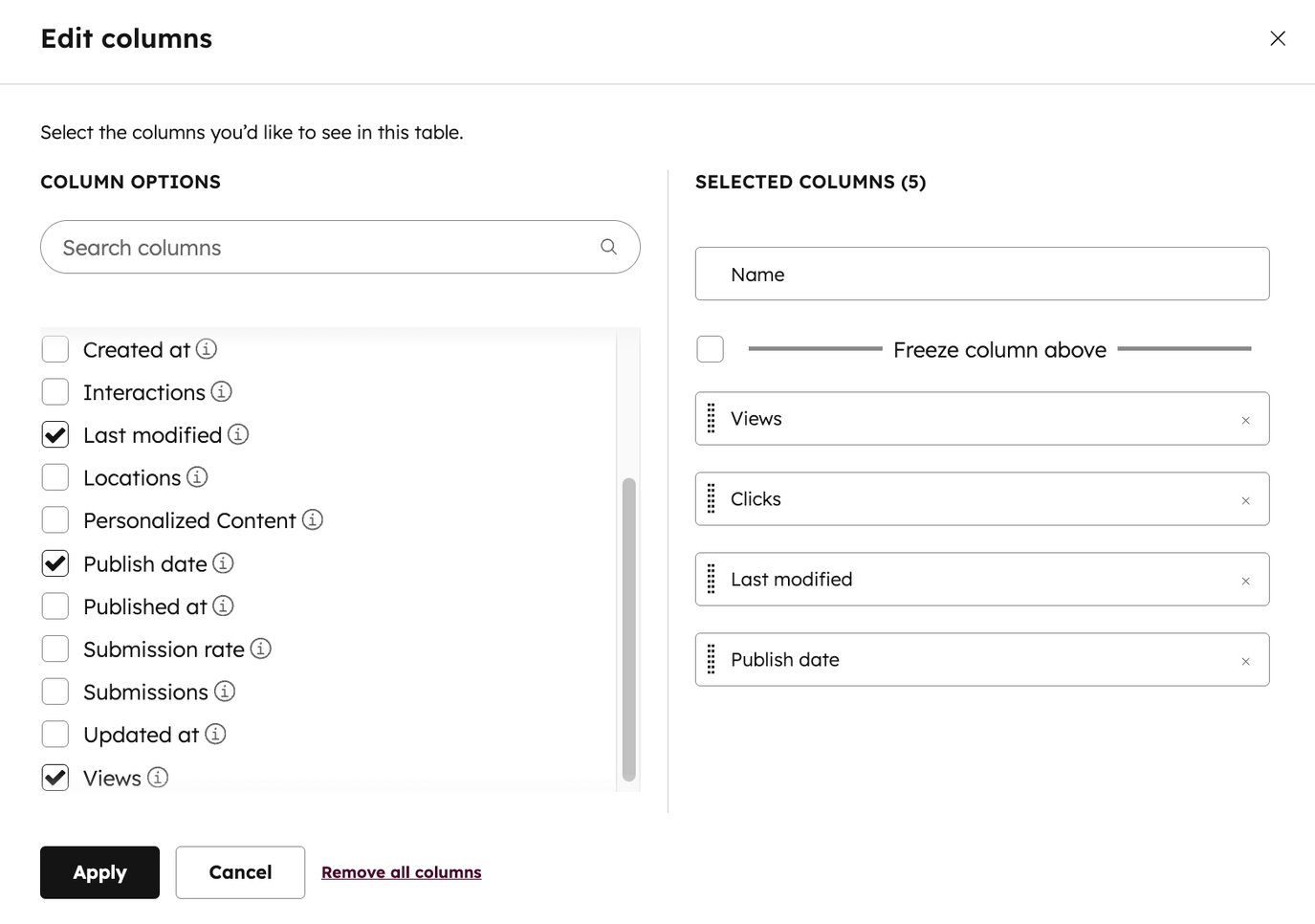1315x924 pixels.
Task: Remove Views from selected columns
Action: (x=1245, y=419)
